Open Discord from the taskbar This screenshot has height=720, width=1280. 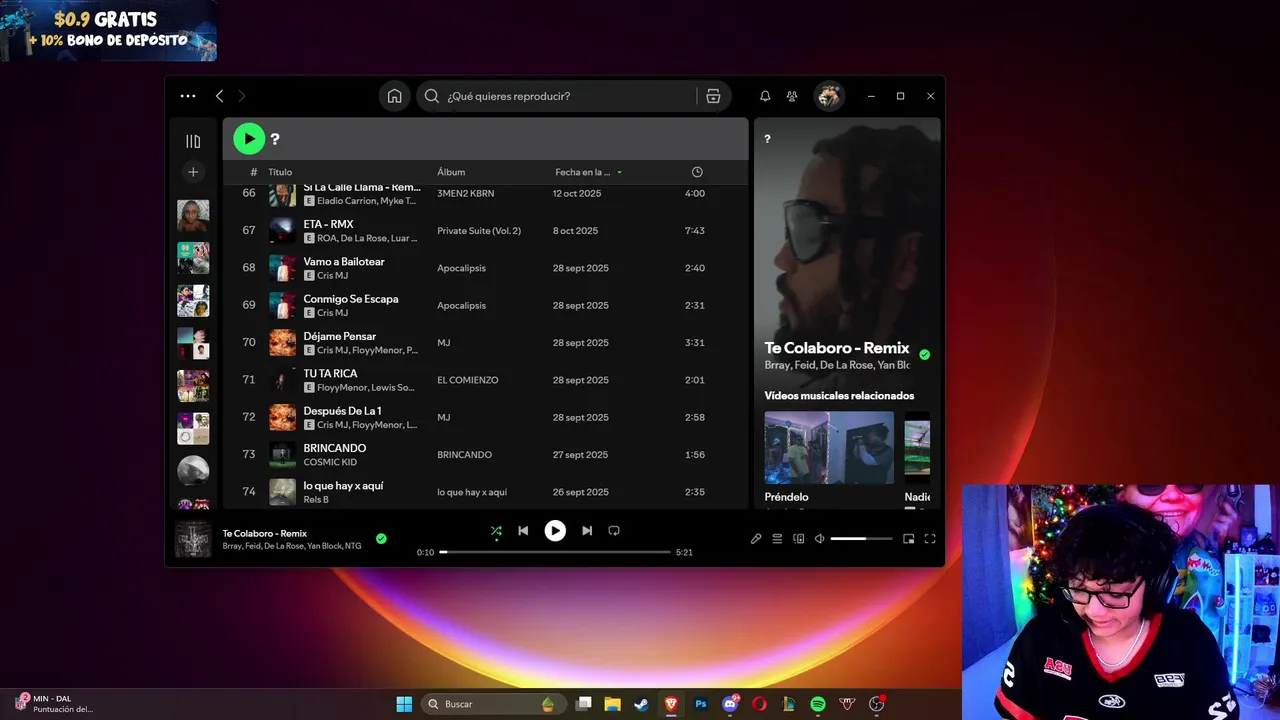[x=731, y=704]
